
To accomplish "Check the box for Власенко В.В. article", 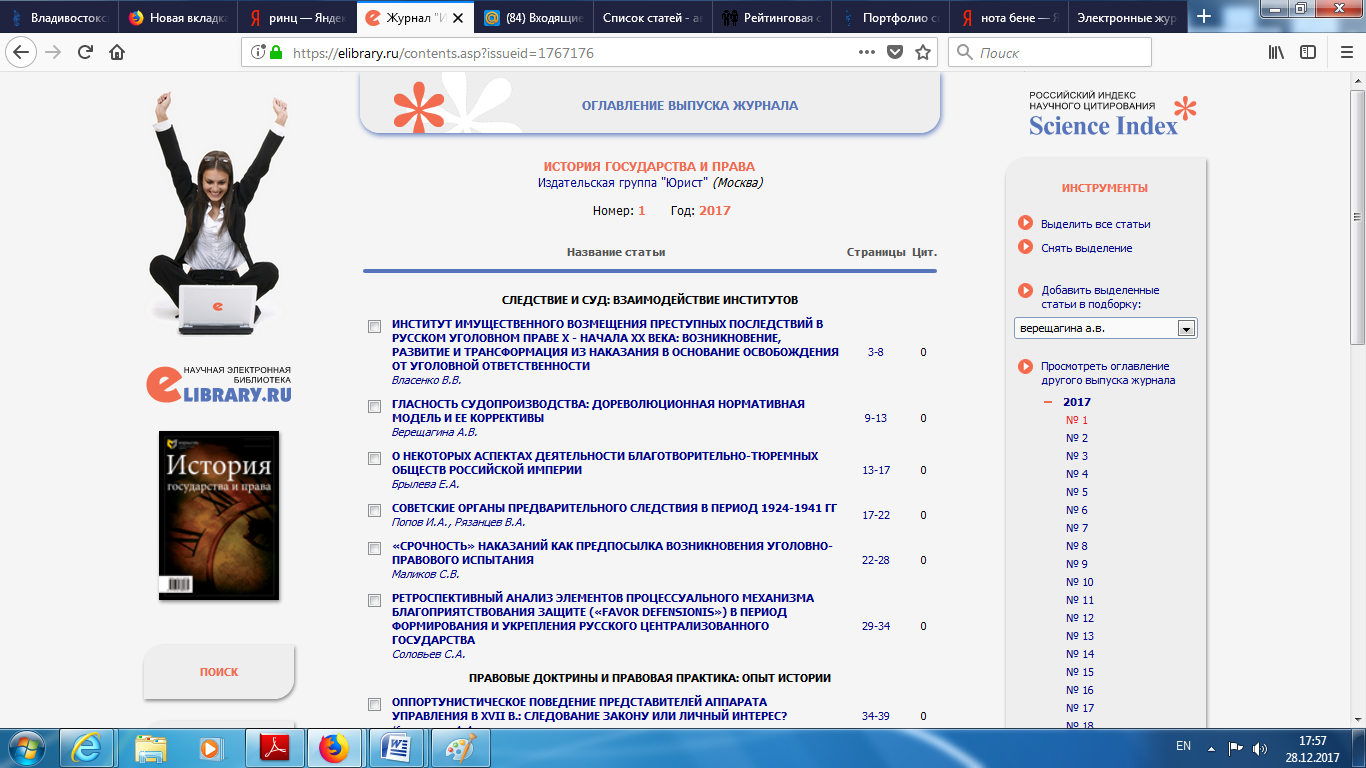I will [x=374, y=326].
